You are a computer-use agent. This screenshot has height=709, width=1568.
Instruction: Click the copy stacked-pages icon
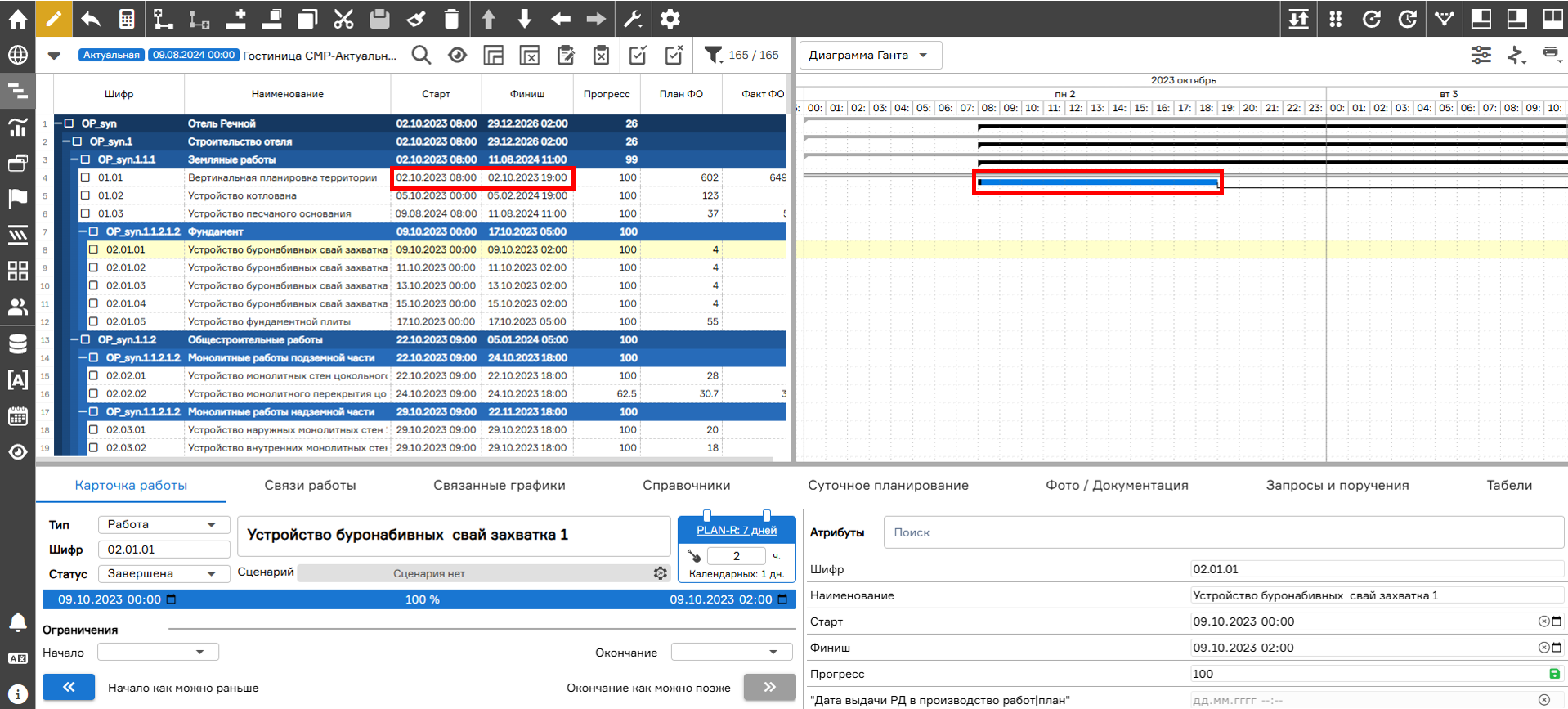307,18
